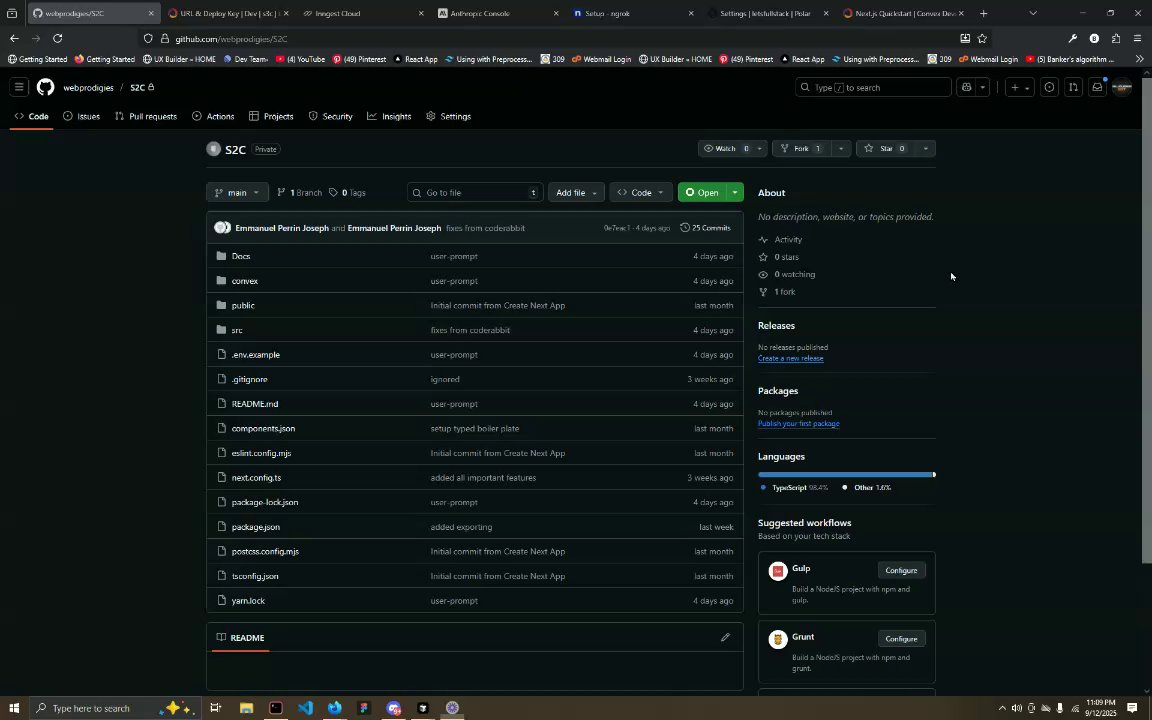Open Task View on the taskbar

(215, 708)
